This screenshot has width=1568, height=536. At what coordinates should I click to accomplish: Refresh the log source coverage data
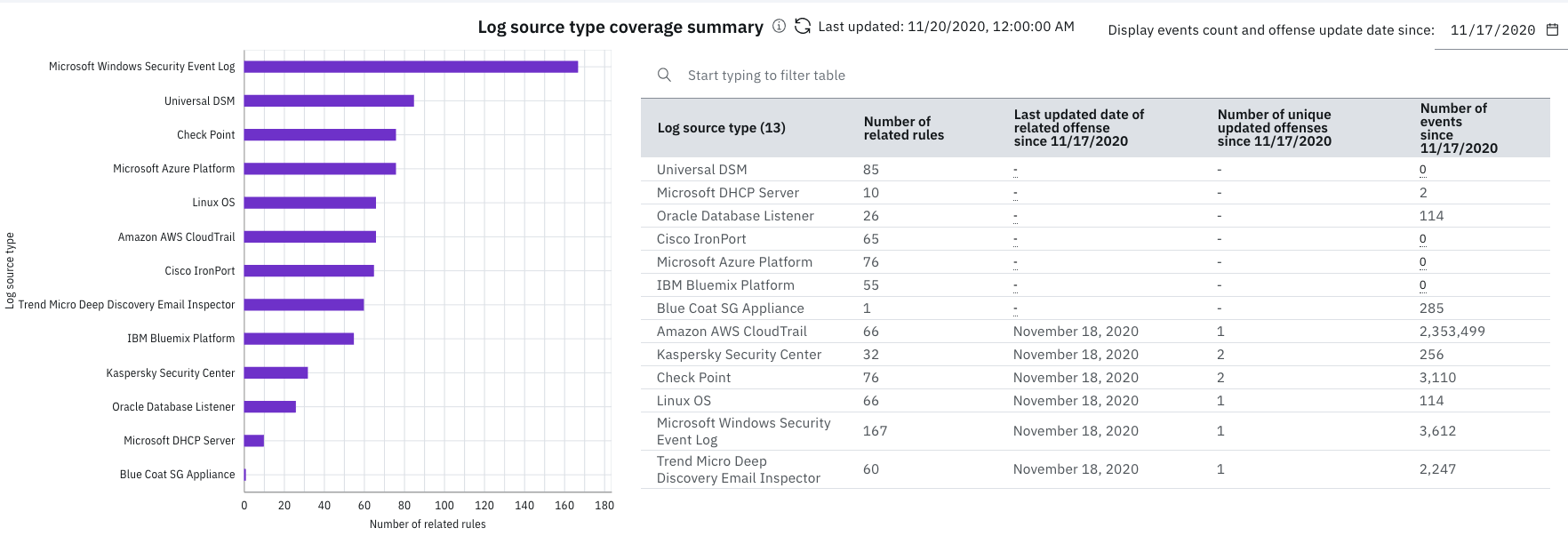803,27
